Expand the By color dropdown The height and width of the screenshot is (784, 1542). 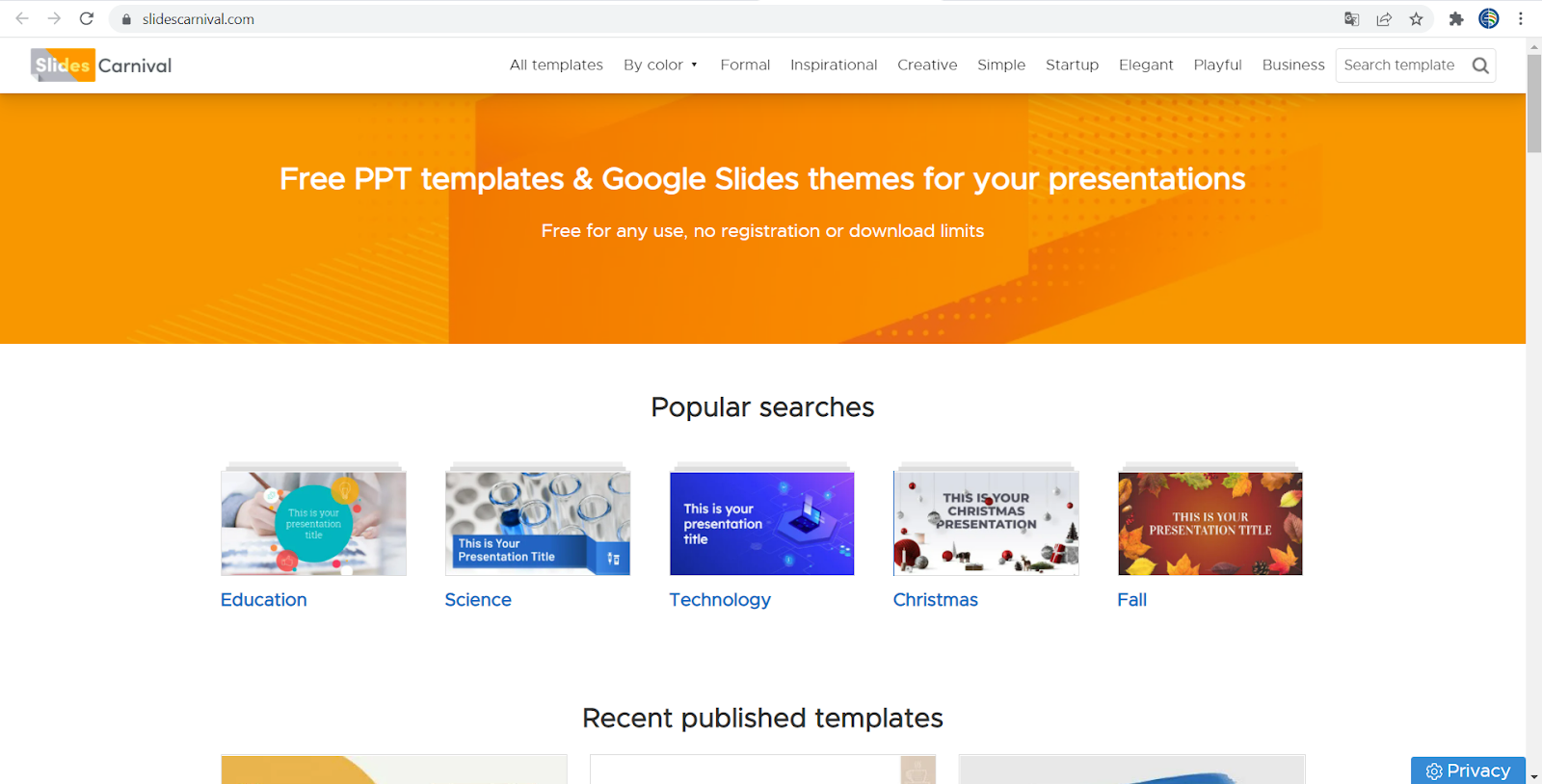tap(660, 65)
